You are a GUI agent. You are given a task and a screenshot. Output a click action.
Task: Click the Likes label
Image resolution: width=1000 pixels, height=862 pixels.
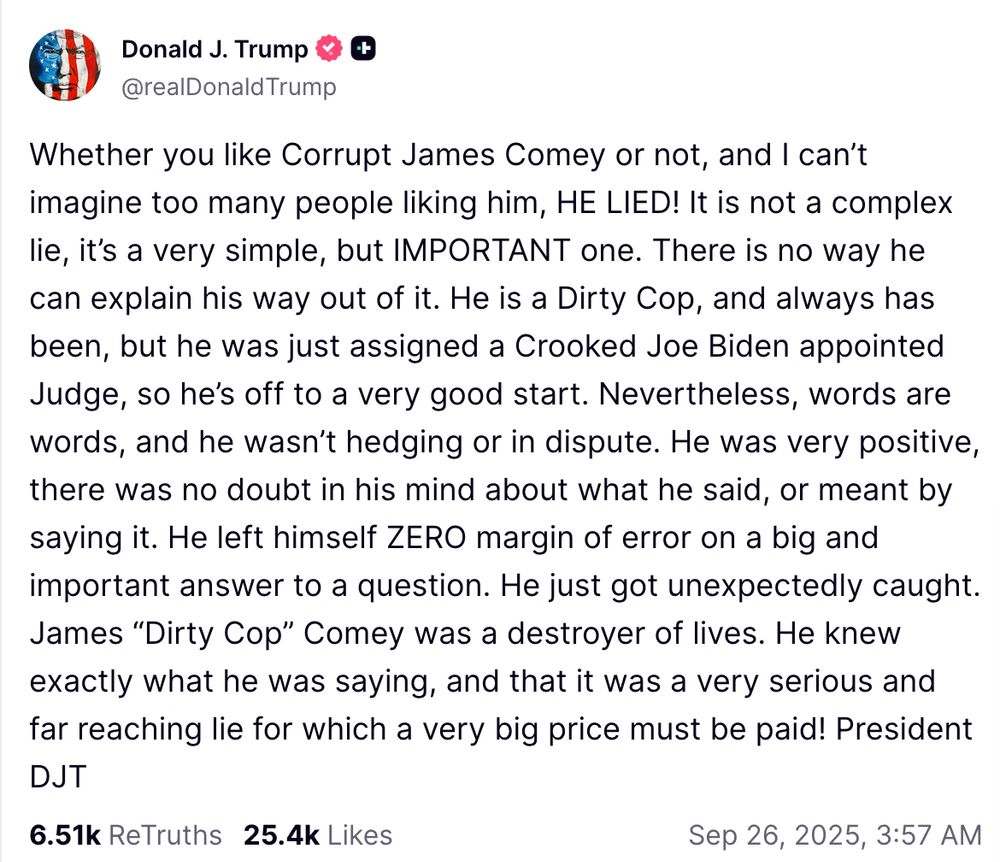point(360,835)
